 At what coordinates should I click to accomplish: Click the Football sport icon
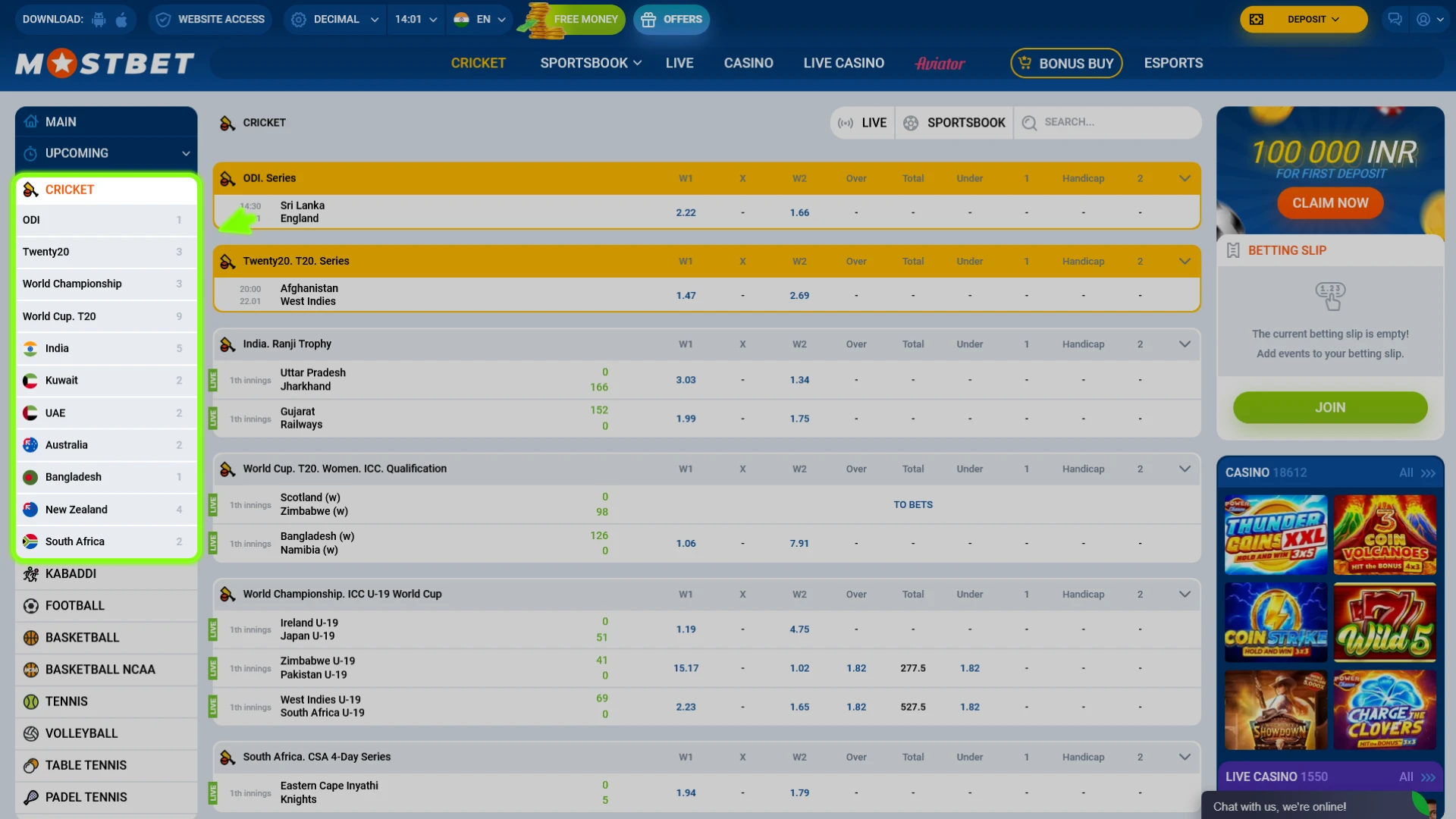[x=30, y=605]
